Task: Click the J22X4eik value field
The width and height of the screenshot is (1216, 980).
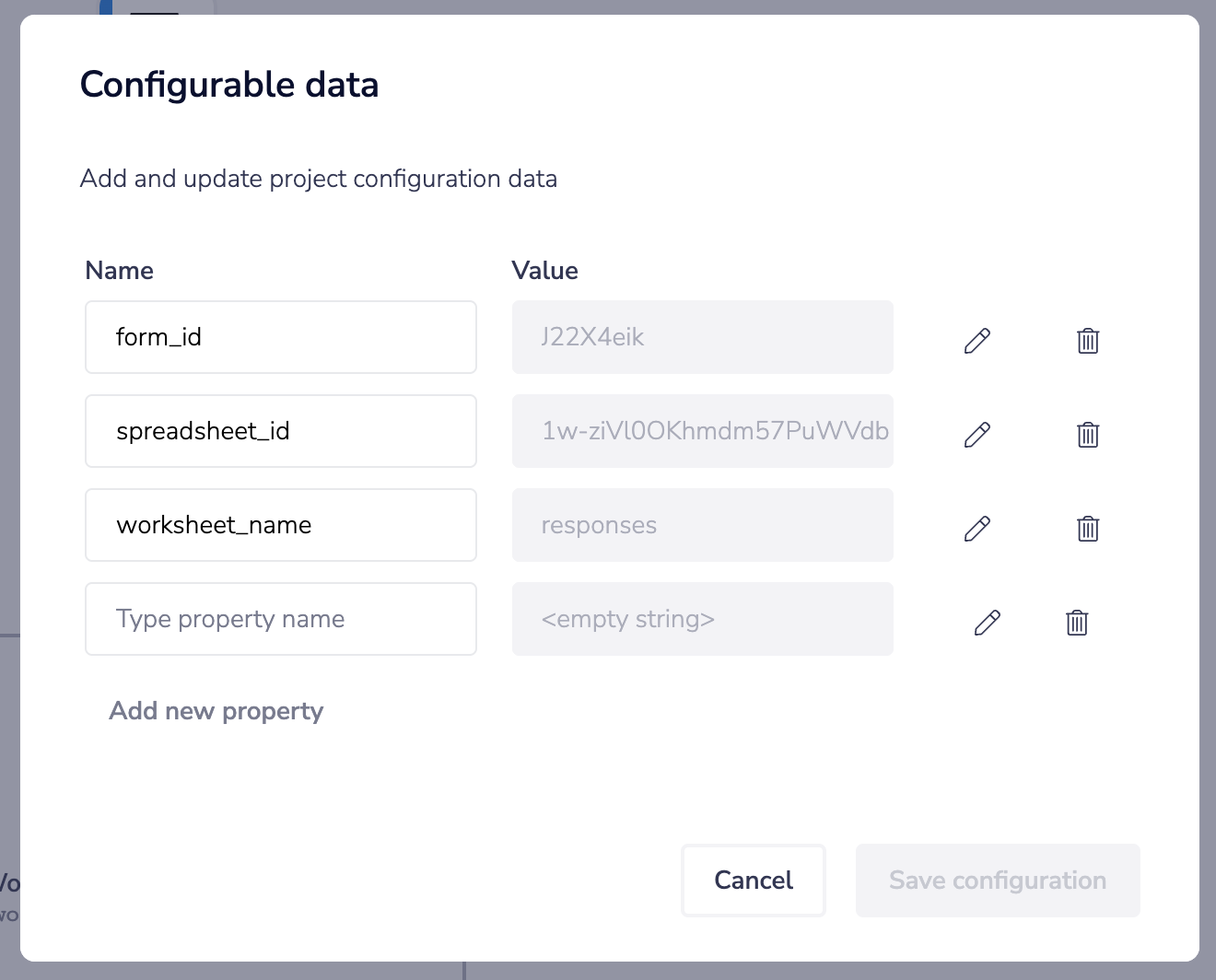Action: point(702,337)
